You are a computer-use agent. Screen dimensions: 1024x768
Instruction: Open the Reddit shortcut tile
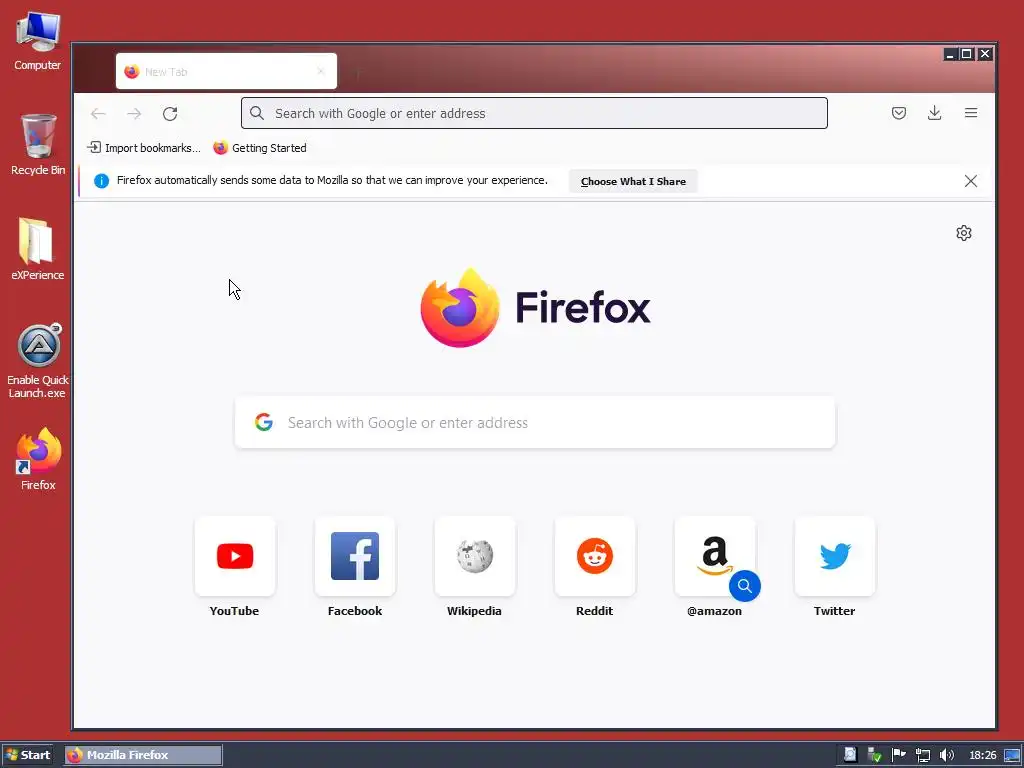coord(594,556)
